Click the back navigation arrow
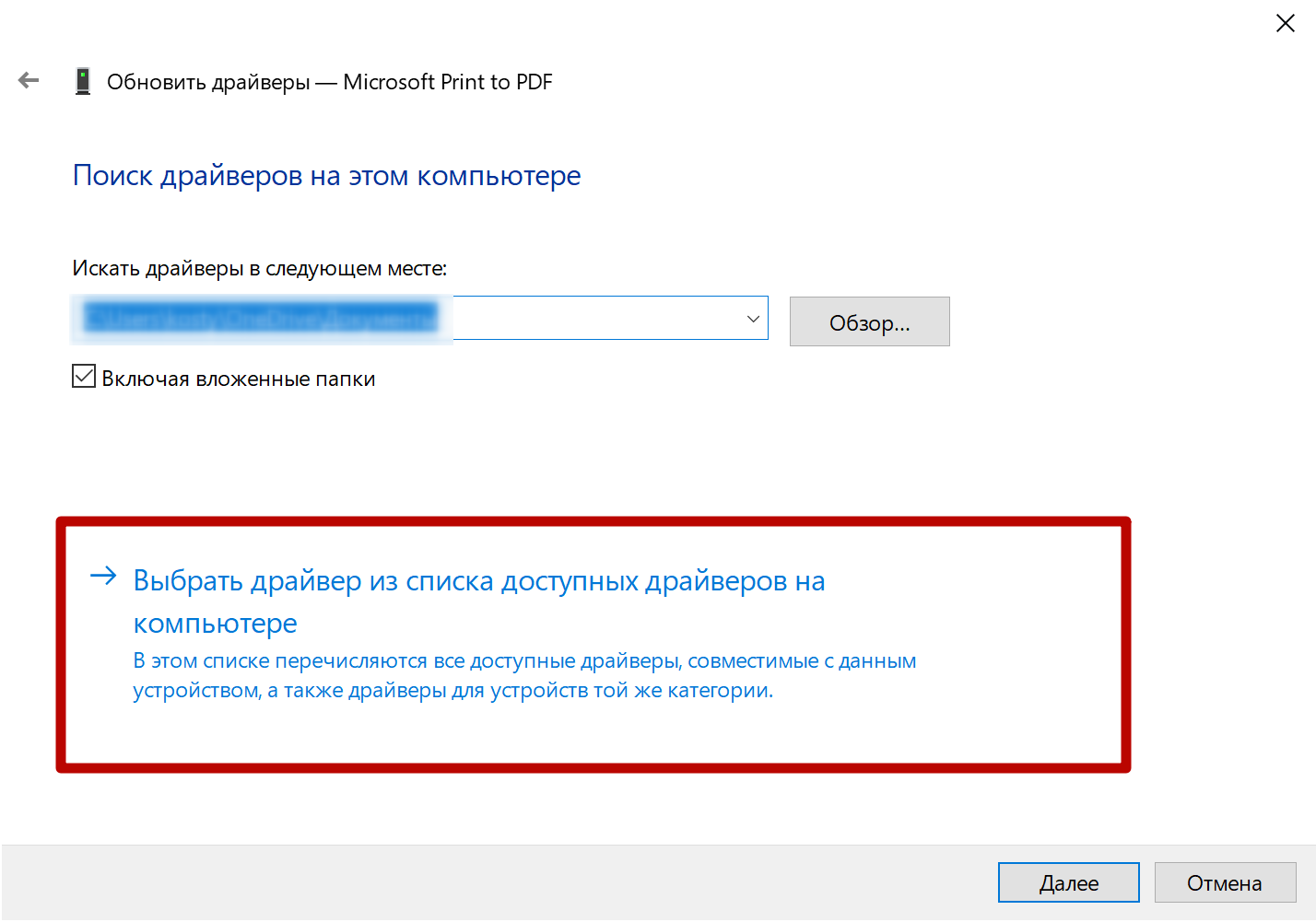 (x=29, y=80)
